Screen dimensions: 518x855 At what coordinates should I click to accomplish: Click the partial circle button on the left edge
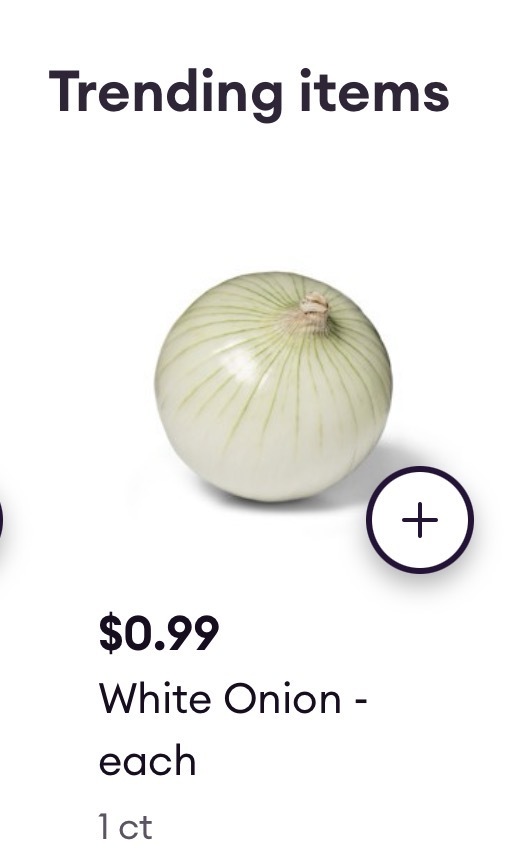point(1,520)
